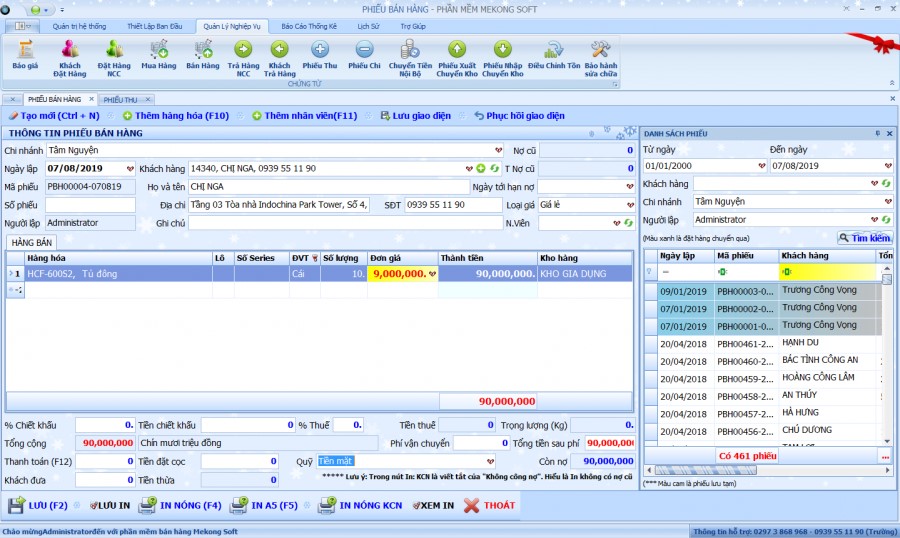Pin the Danh sách phiếu panel
The height and width of the screenshot is (538, 900).
tap(878, 133)
